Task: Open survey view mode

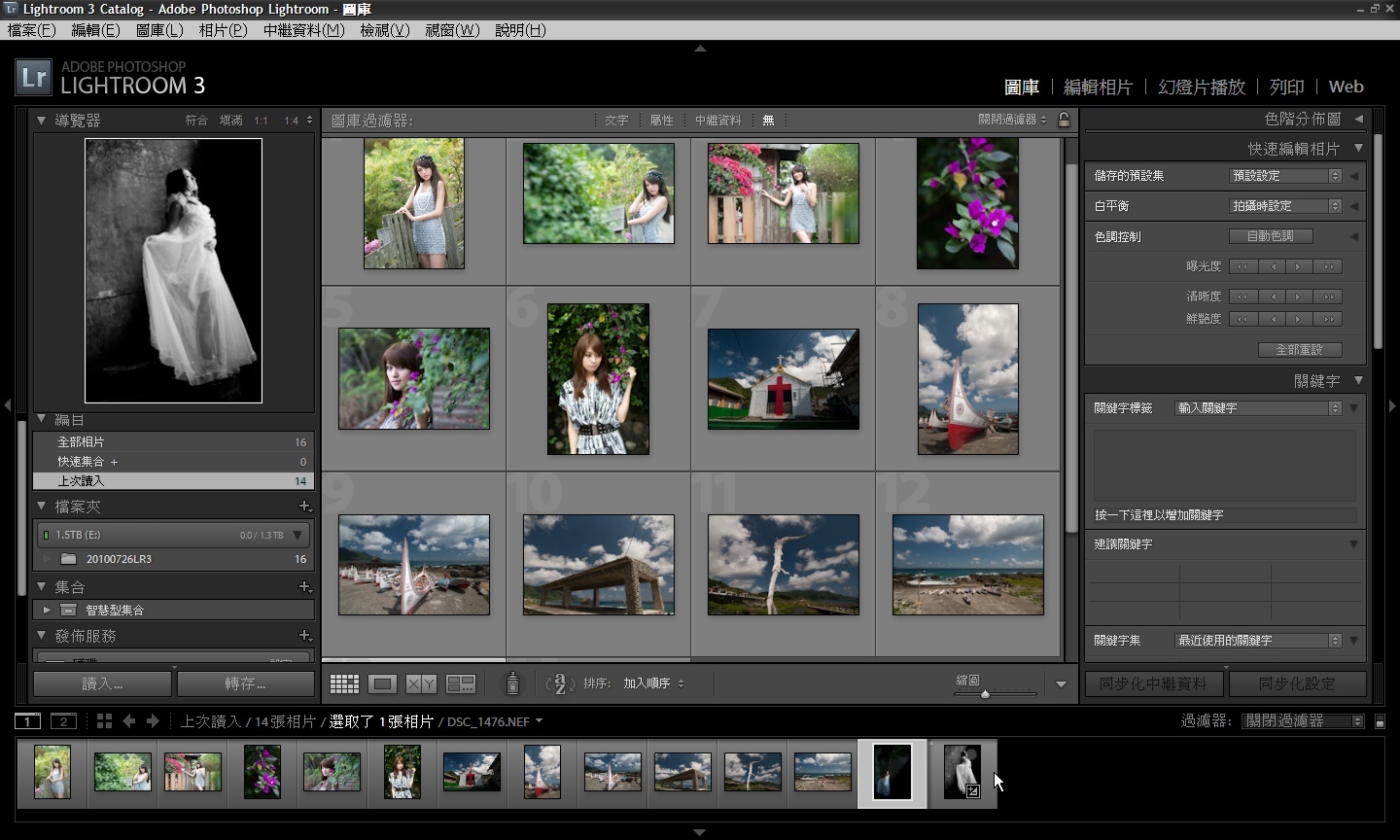Action: click(460, 684)
